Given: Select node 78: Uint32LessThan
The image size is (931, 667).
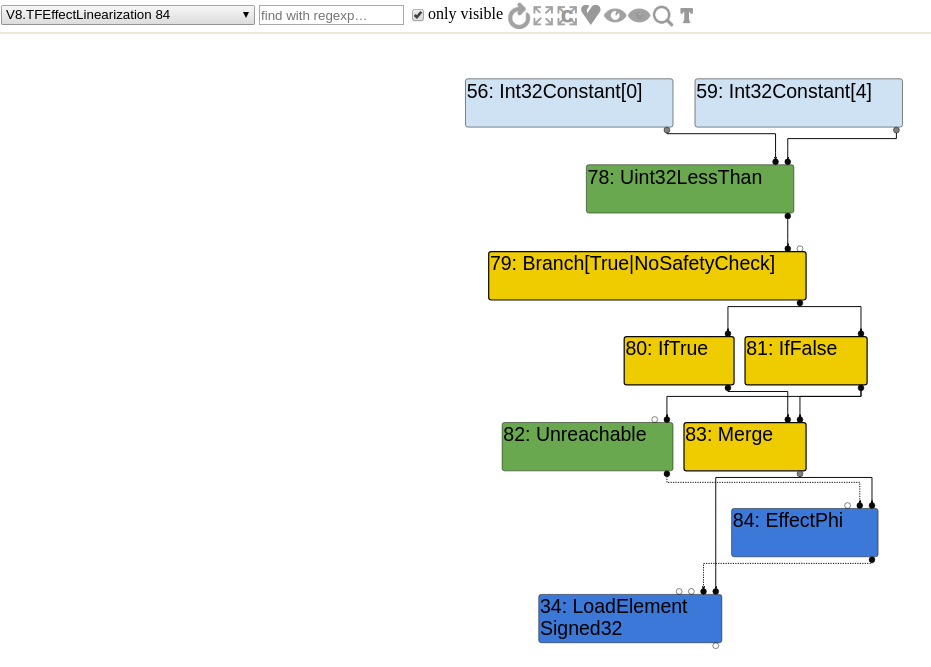Looking at the screenshot, I should pos(690,189).
